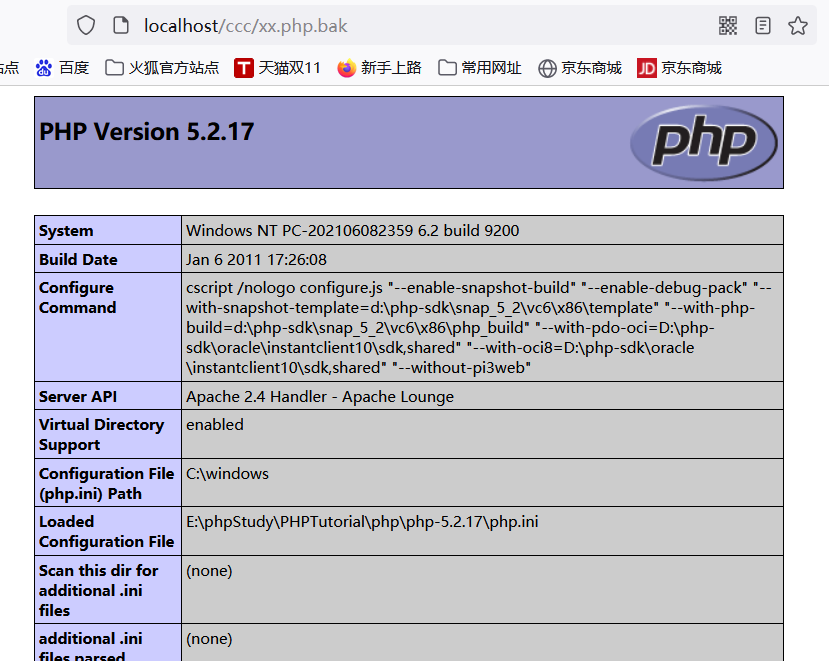
Task: Click the page info document icon
Action: coord(121,25)
